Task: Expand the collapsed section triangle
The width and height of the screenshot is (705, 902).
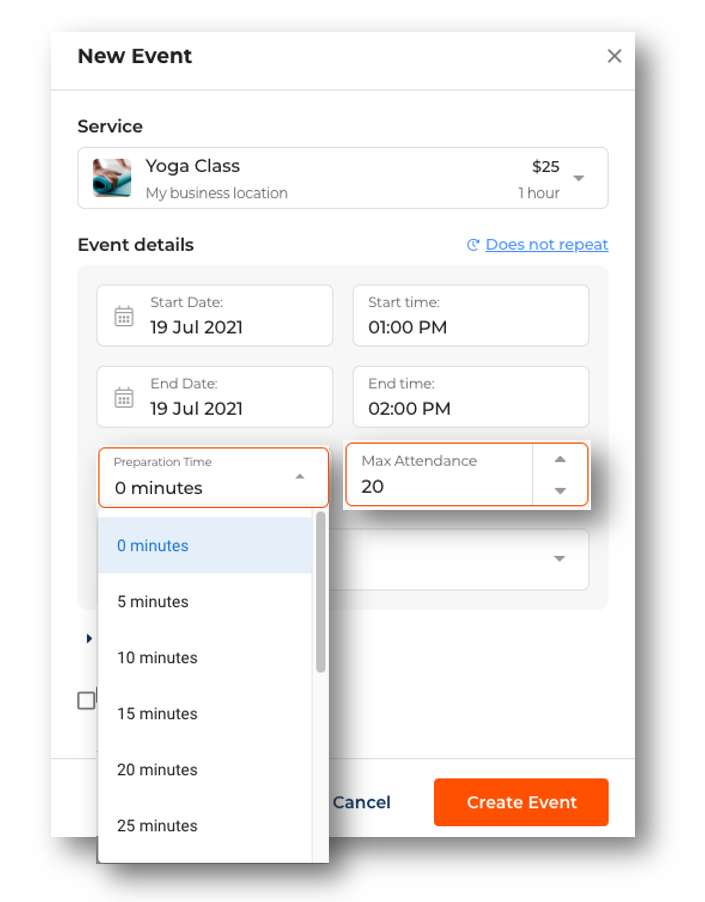Action: 89,638
